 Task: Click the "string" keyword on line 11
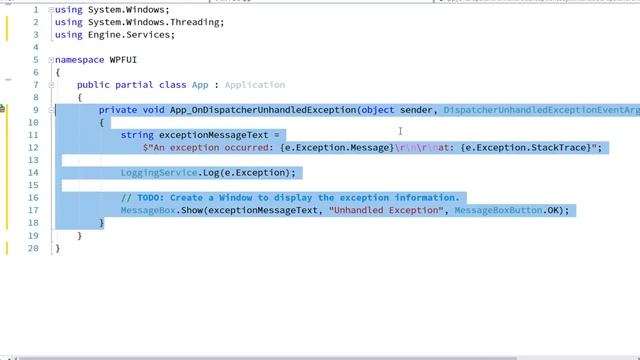click(137, 135)
